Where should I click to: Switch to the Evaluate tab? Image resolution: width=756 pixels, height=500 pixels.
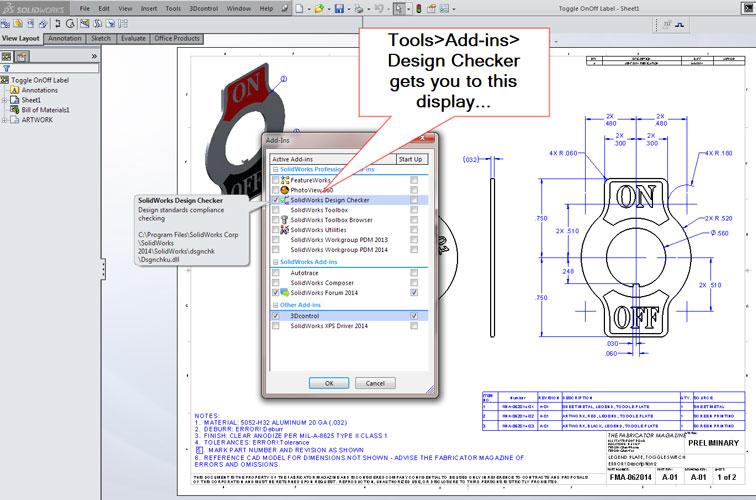point(133,38)
